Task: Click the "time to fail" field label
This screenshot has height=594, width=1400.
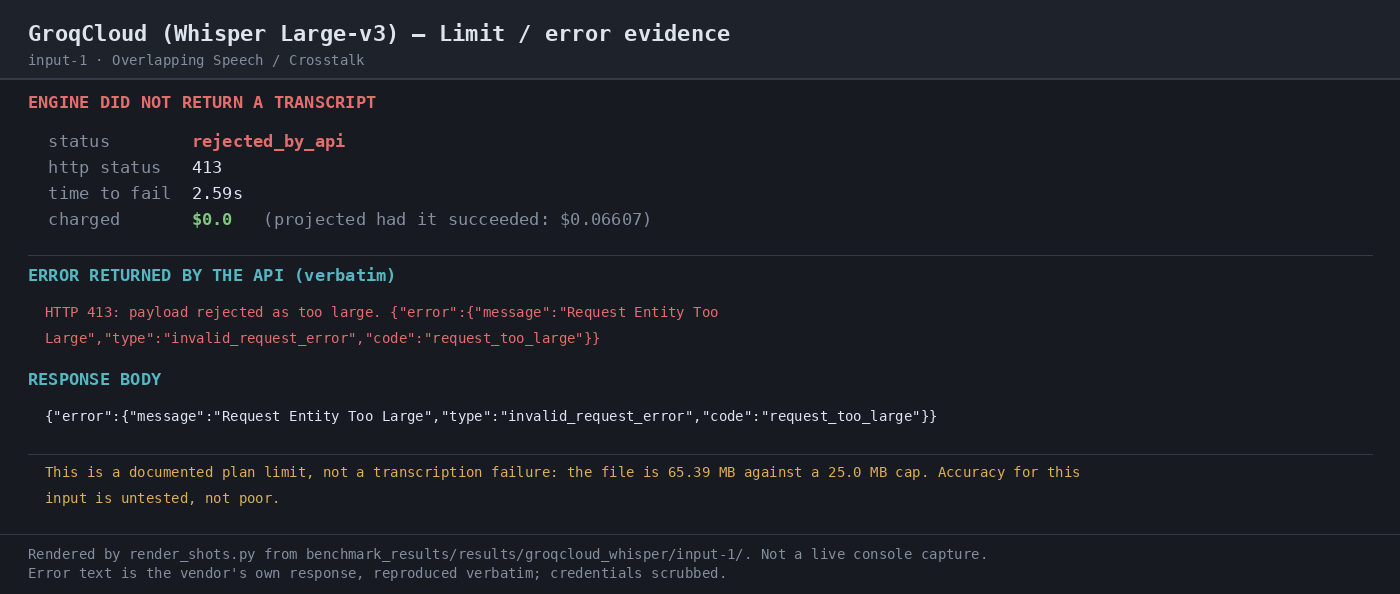Action: coord(109,194)
